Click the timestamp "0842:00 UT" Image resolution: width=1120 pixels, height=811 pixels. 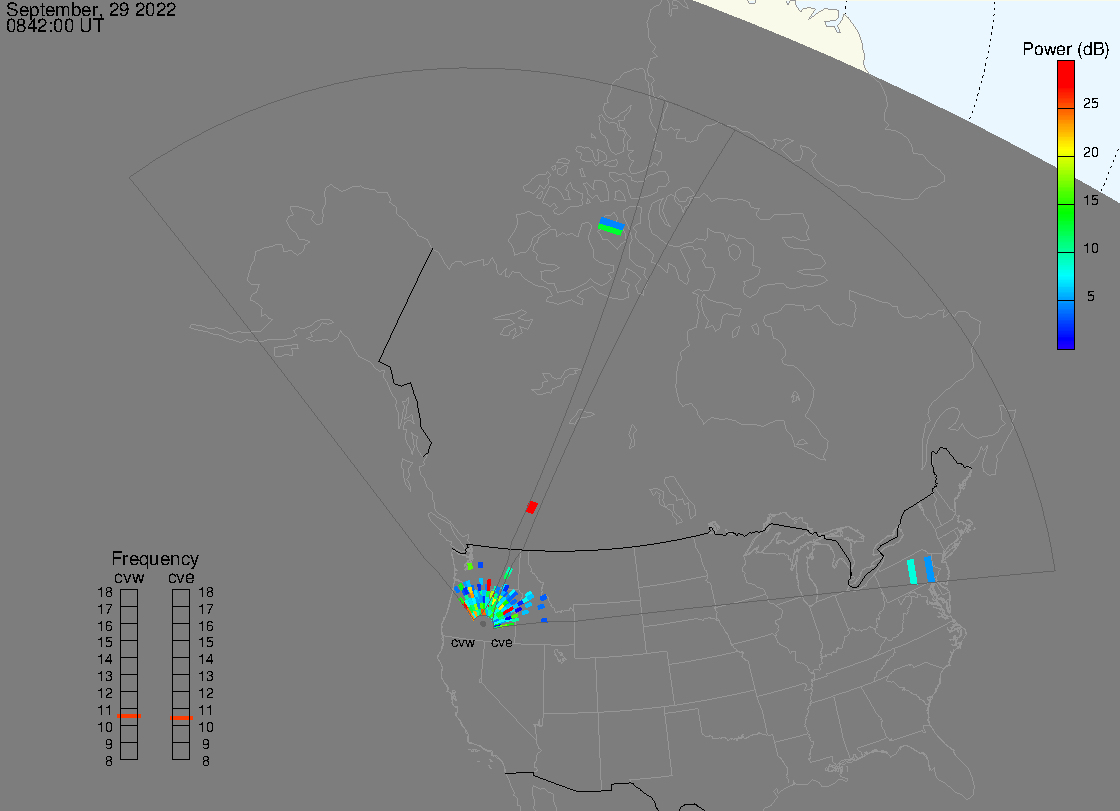pyautogui.click(x=55, y=26)
